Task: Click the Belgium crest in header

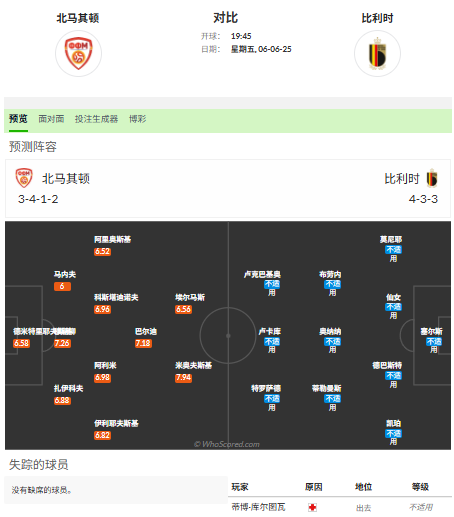Action: click(x=377, y=53)
